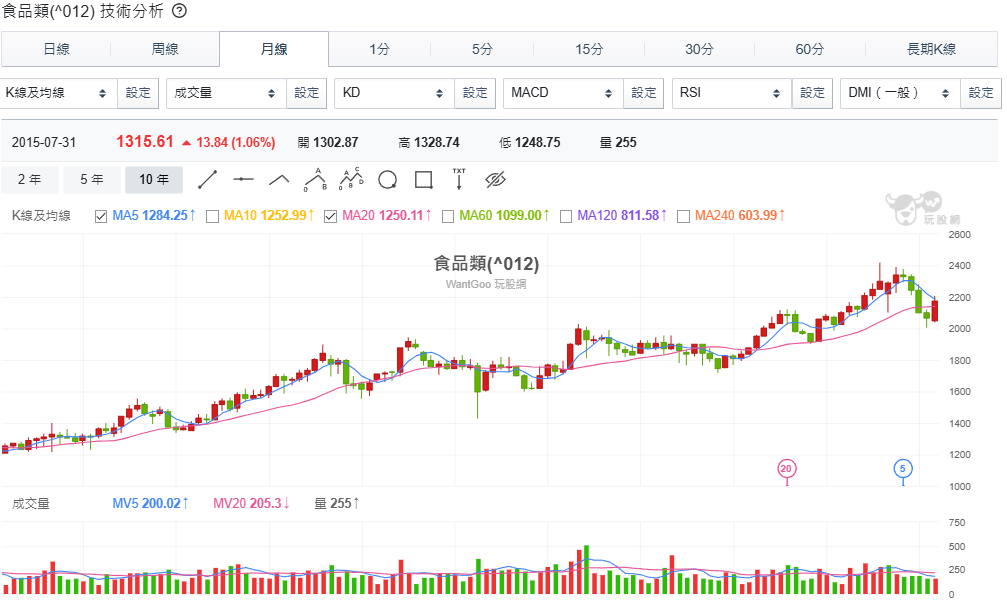Choose the 0-A-B wave pattern tool
The height and width of the screenshot is (603, 1007).
pos(315,179)
